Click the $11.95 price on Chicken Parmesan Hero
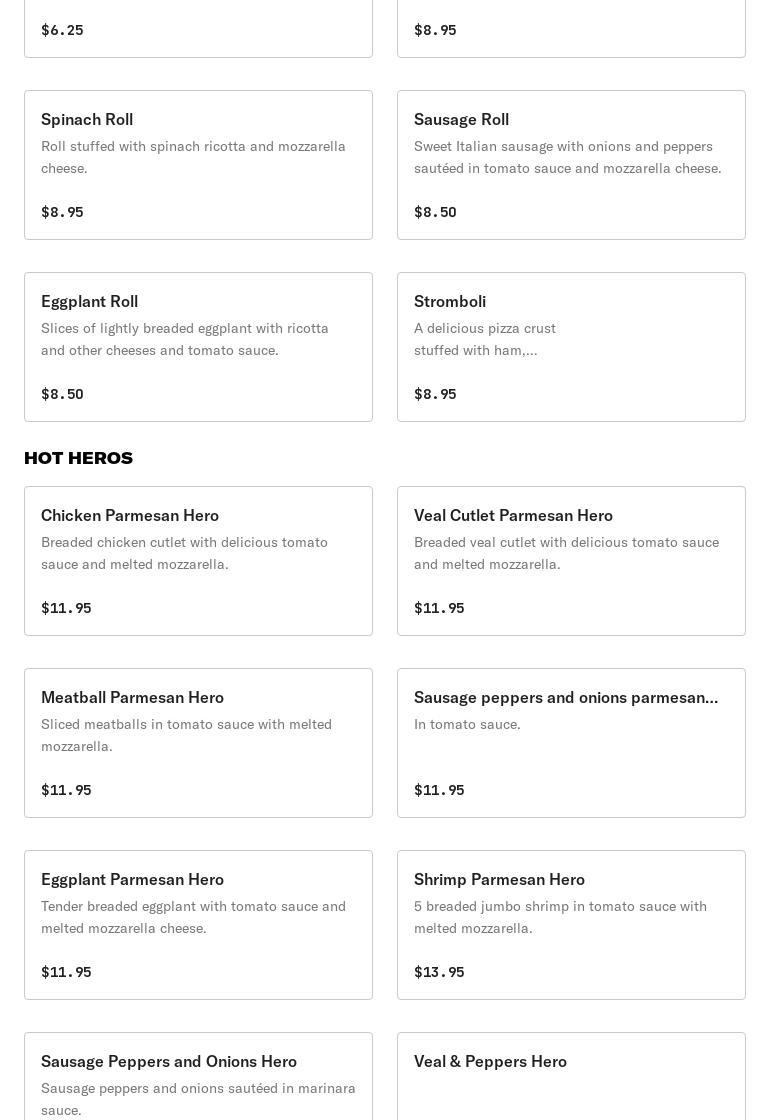Screen dimensions: 770x1120 point(66,608)
